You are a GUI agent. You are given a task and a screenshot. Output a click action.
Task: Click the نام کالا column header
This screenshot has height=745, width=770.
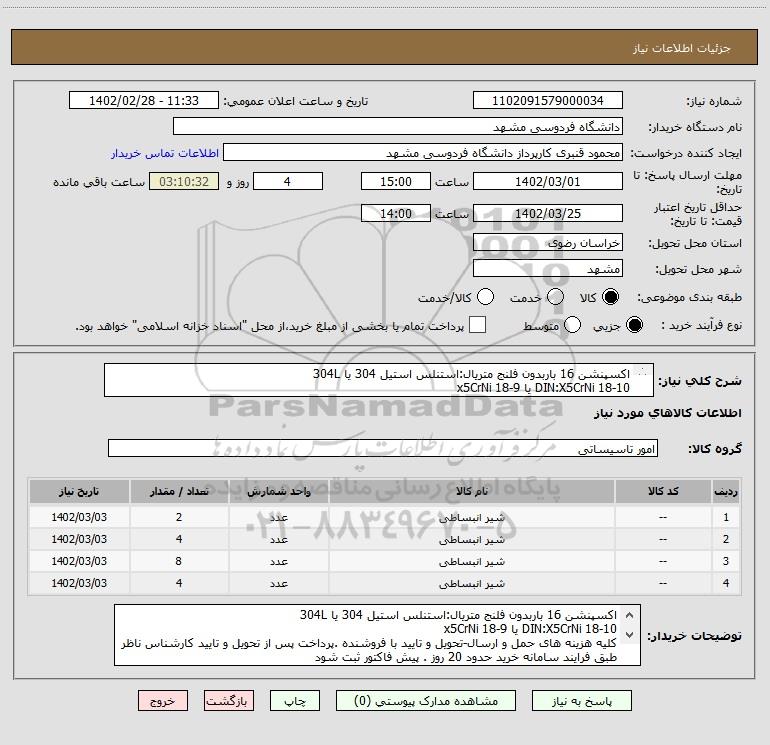point(471,491)
